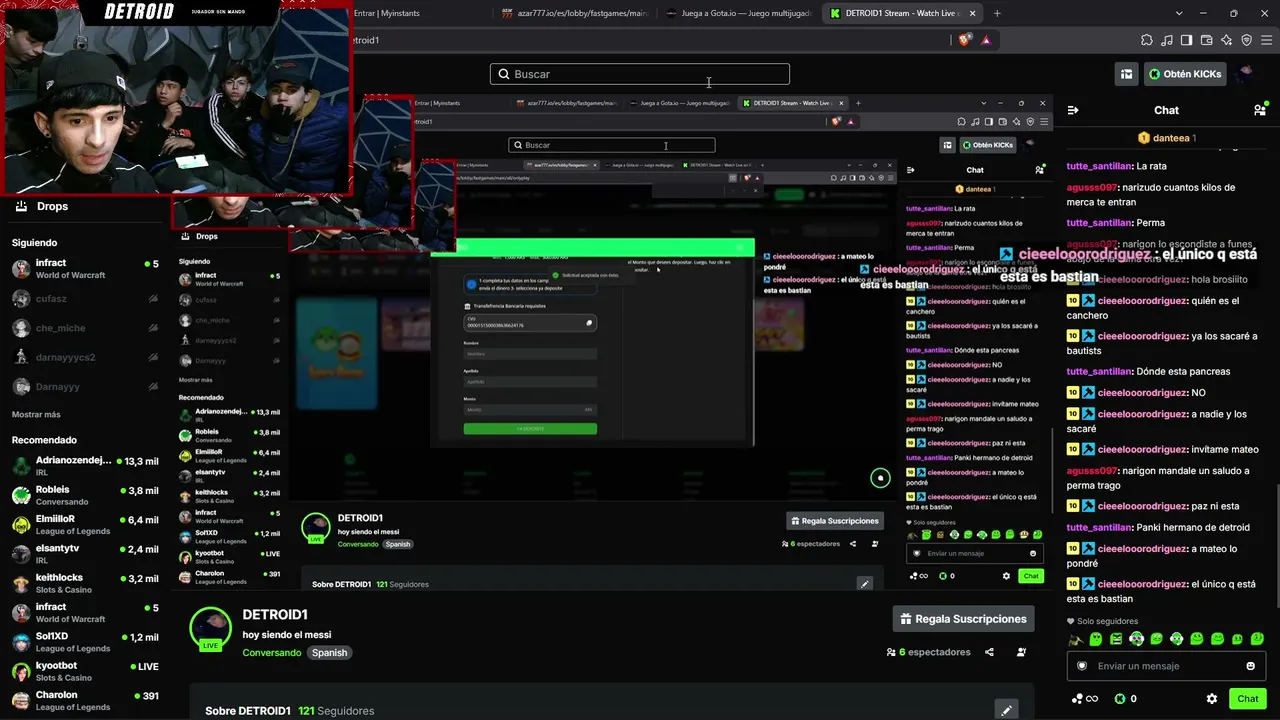Open darnayyycs2 channel in followed list

(x=85, y=357)
